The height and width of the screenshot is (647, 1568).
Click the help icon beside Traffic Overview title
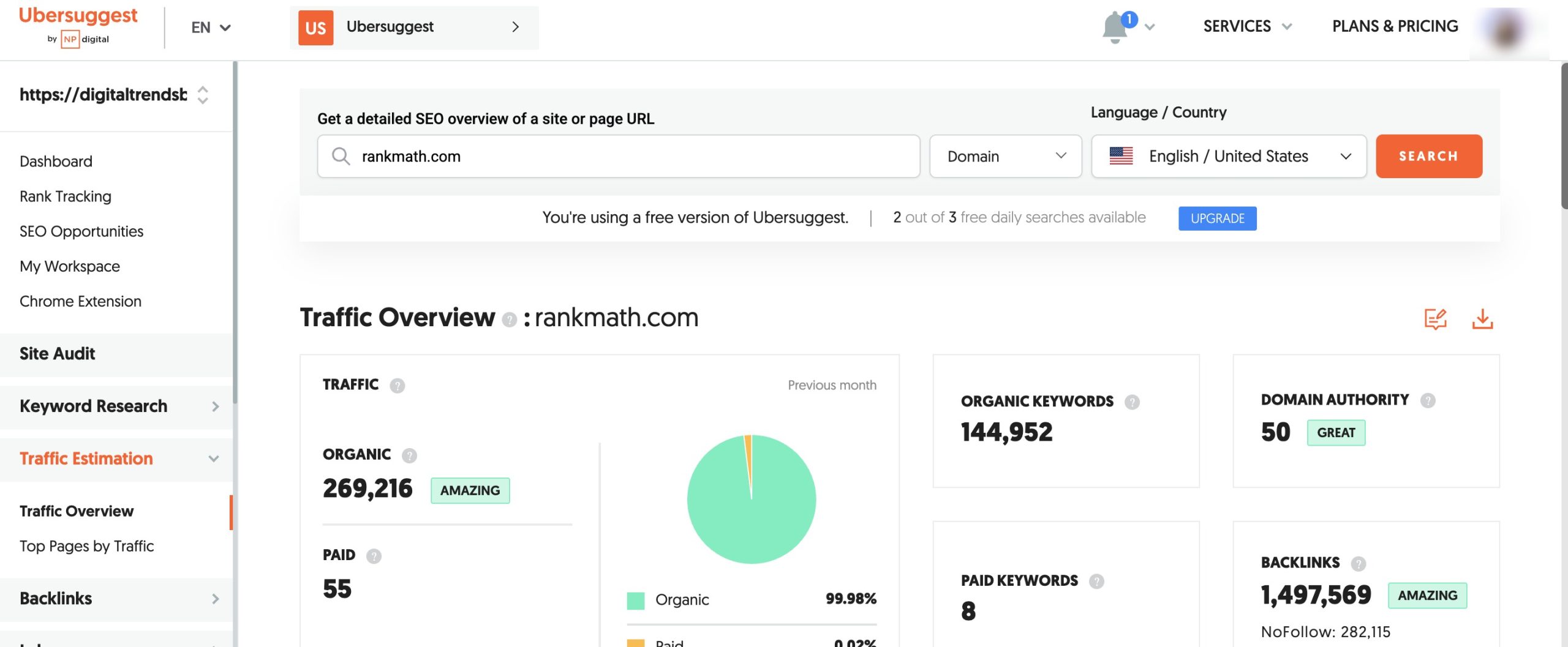point(509,320)
